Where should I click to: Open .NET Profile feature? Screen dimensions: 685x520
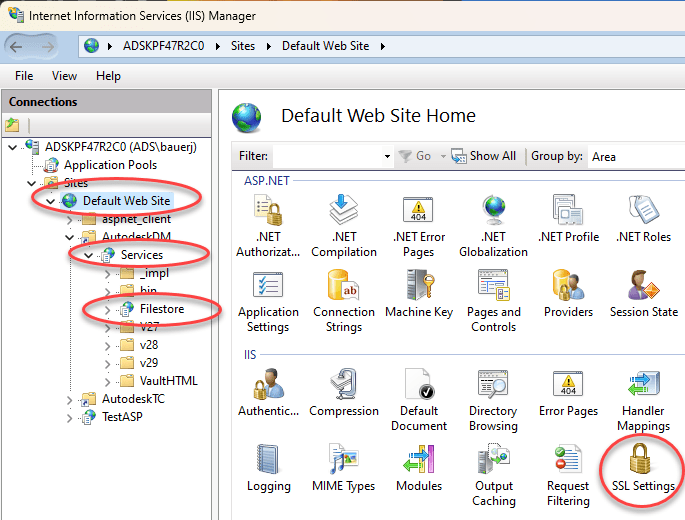pyautogui.click(x=568, y=218)
